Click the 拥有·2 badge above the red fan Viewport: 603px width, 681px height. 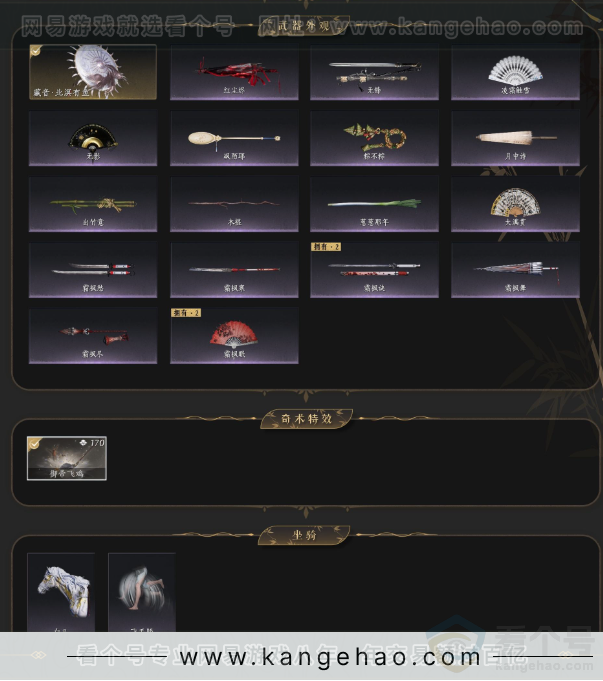186,313
